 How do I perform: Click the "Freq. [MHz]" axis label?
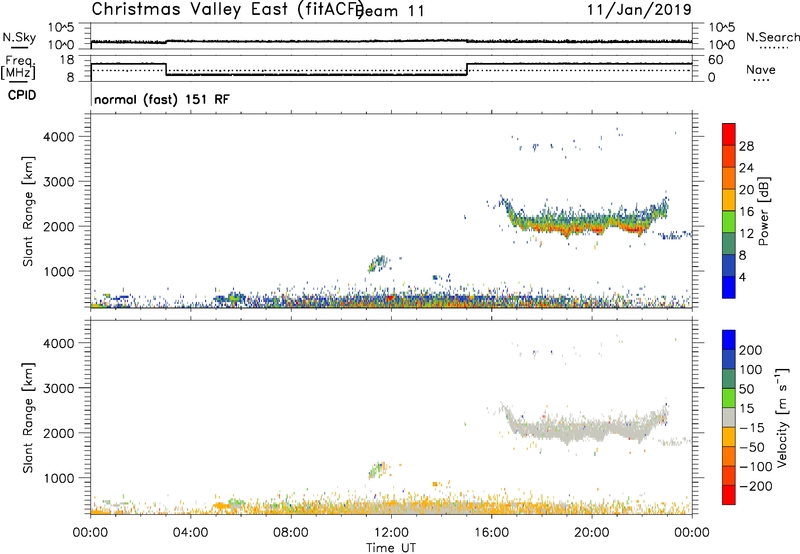[19, 68]
